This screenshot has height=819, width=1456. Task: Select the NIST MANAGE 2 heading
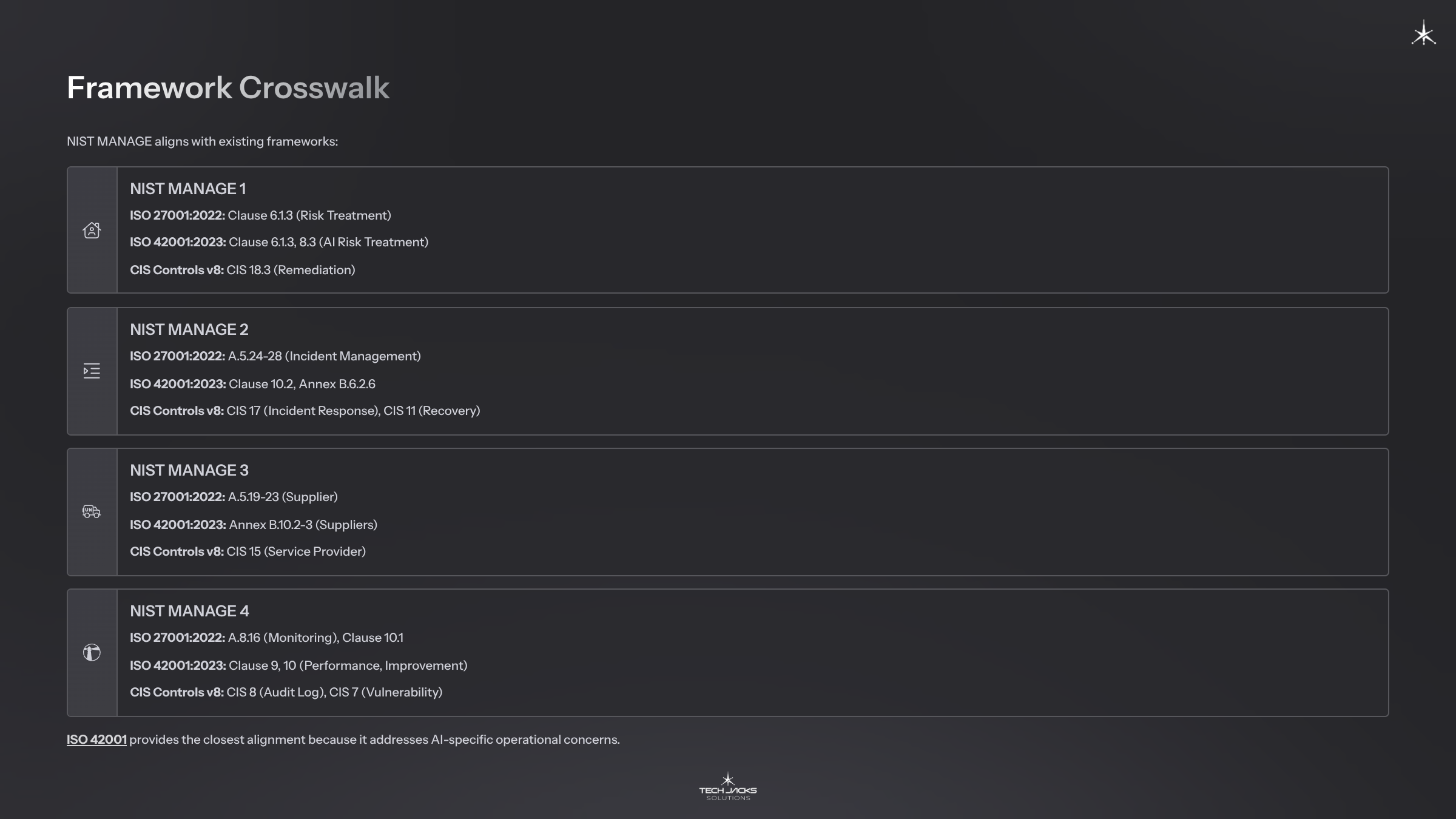pos(189,329)
